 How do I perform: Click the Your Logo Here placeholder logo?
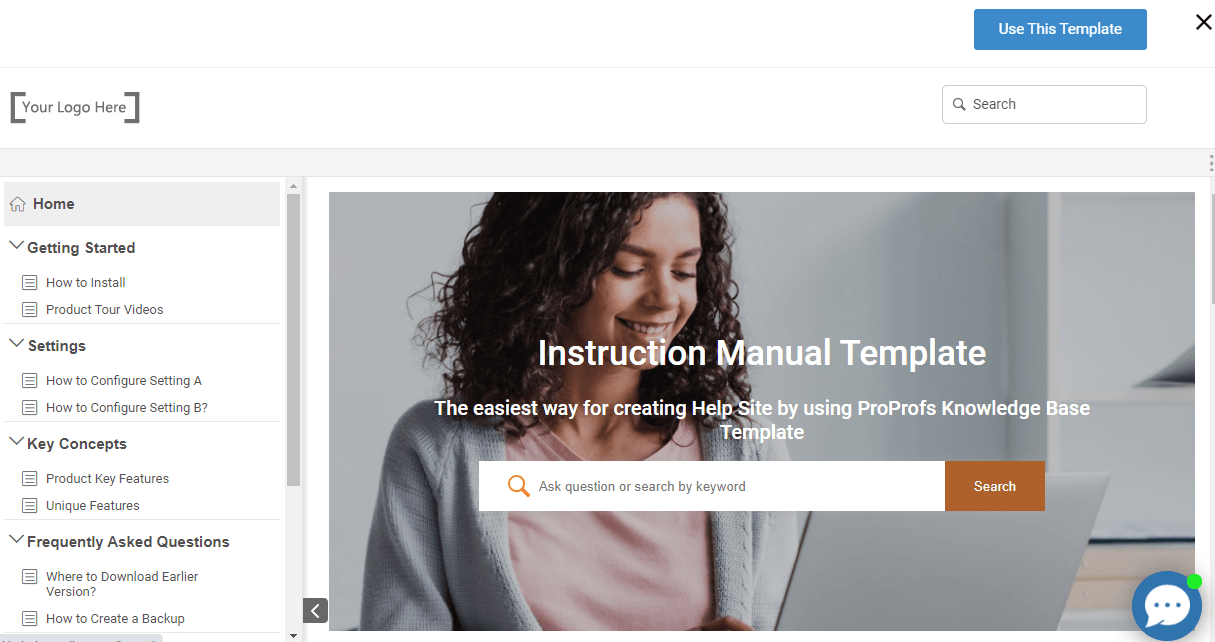point(75,107)
